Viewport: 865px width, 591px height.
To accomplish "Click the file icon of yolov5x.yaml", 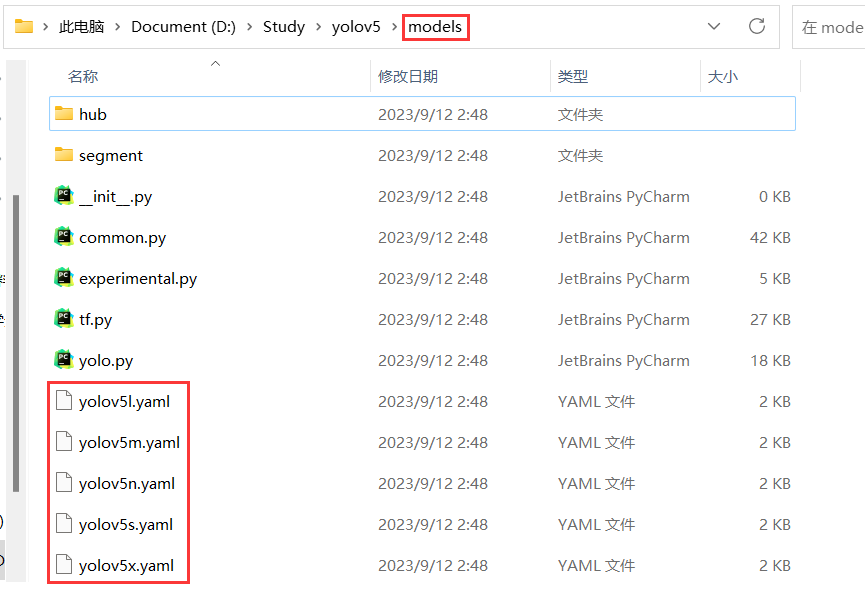I will [x=64, y=565].
